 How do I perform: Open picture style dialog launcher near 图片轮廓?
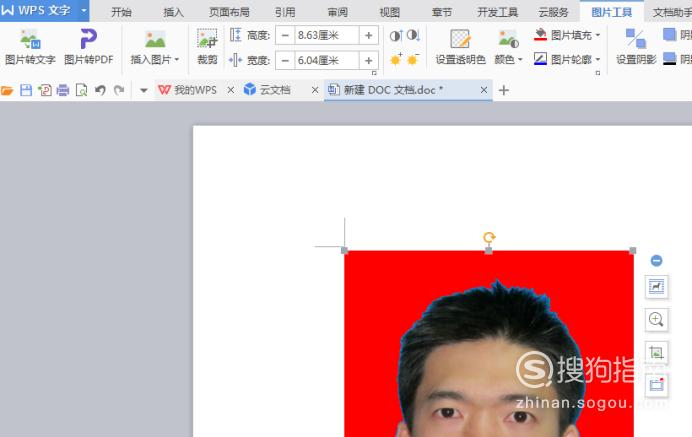coord(598,73)
